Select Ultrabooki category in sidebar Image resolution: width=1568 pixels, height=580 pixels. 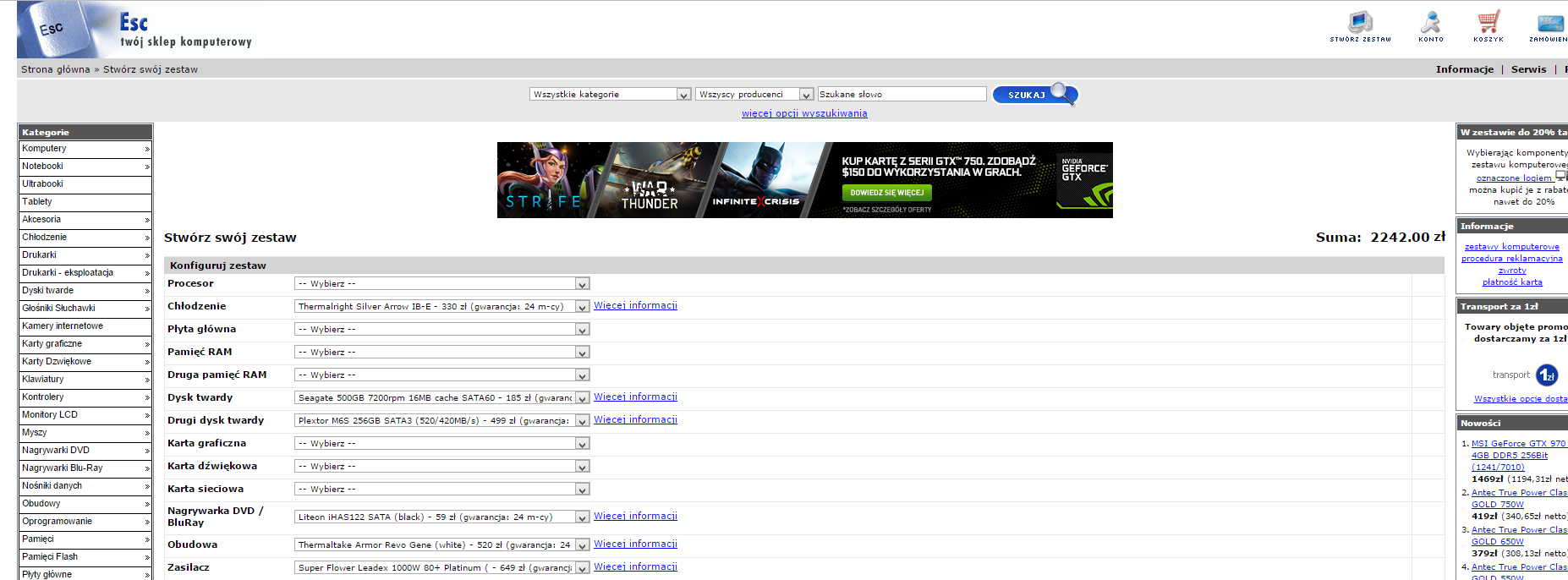(x=85, y=184)
